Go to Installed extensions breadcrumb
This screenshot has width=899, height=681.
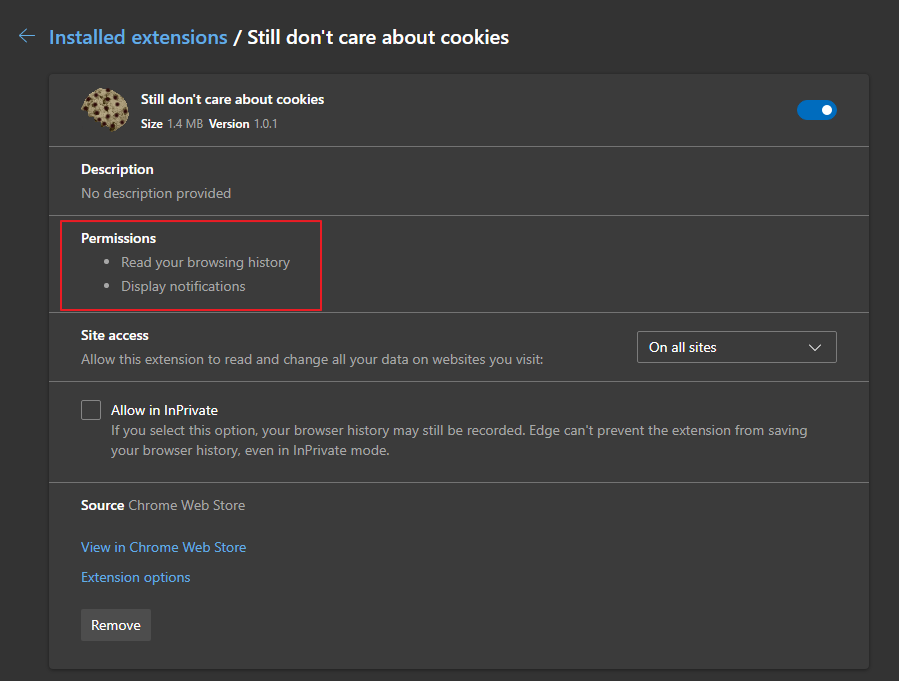(138, 37)
